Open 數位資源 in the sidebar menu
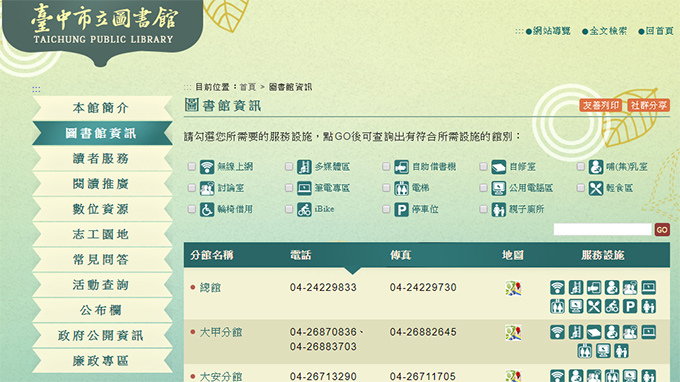This screenshot has height=382, width=680. point(102,209)
